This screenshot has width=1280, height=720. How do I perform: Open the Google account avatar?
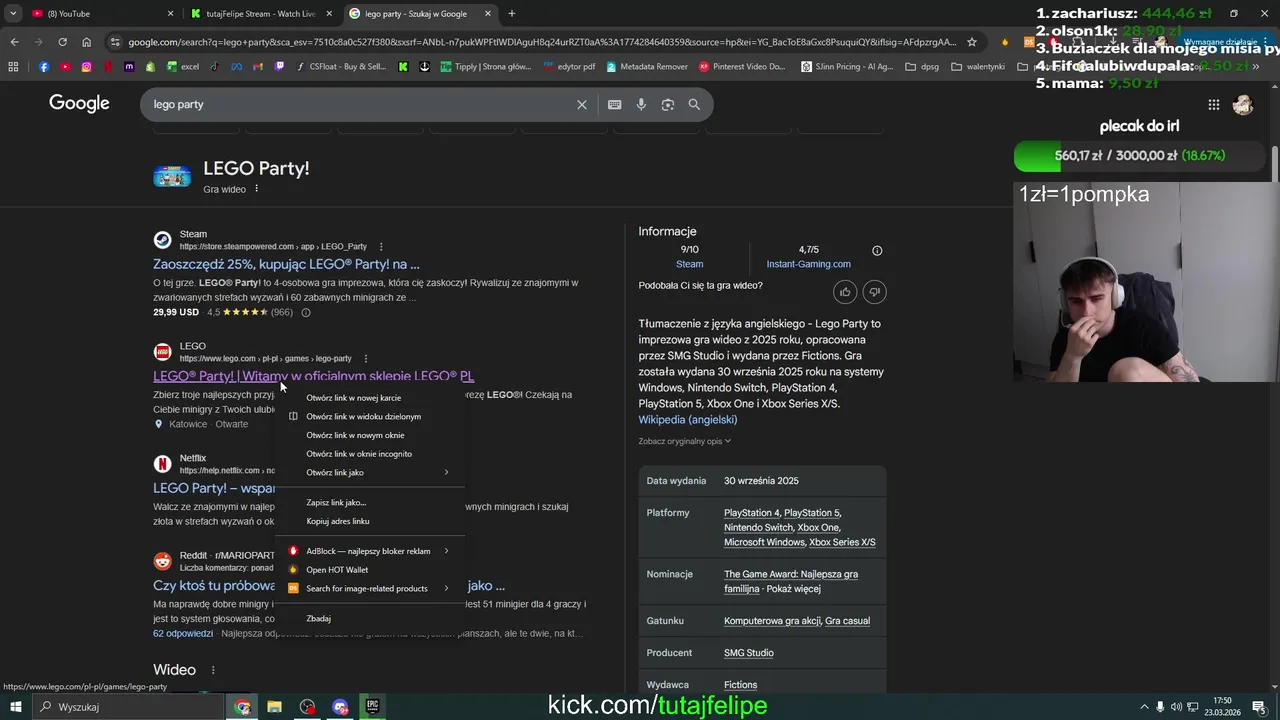[x=1243, y=104]
